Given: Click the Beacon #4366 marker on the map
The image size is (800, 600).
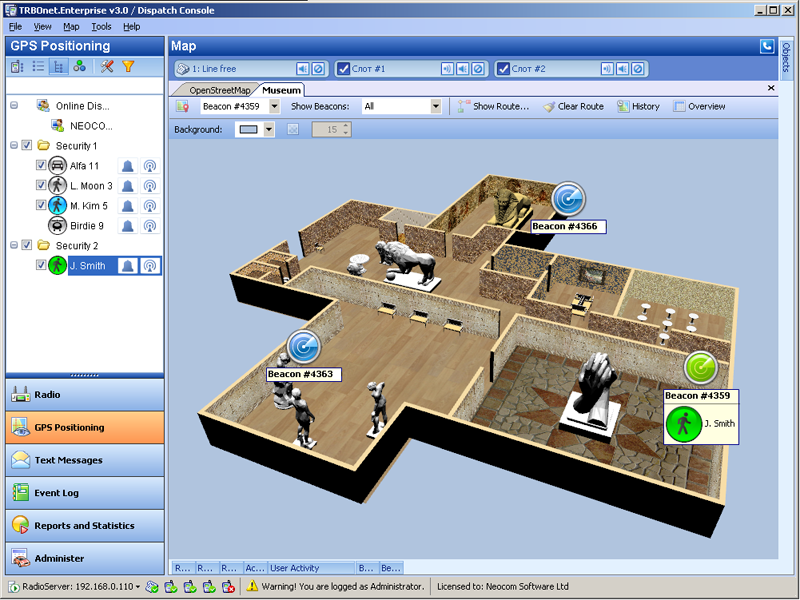Looking at the screenshot, I should click(x=568, y=198).
